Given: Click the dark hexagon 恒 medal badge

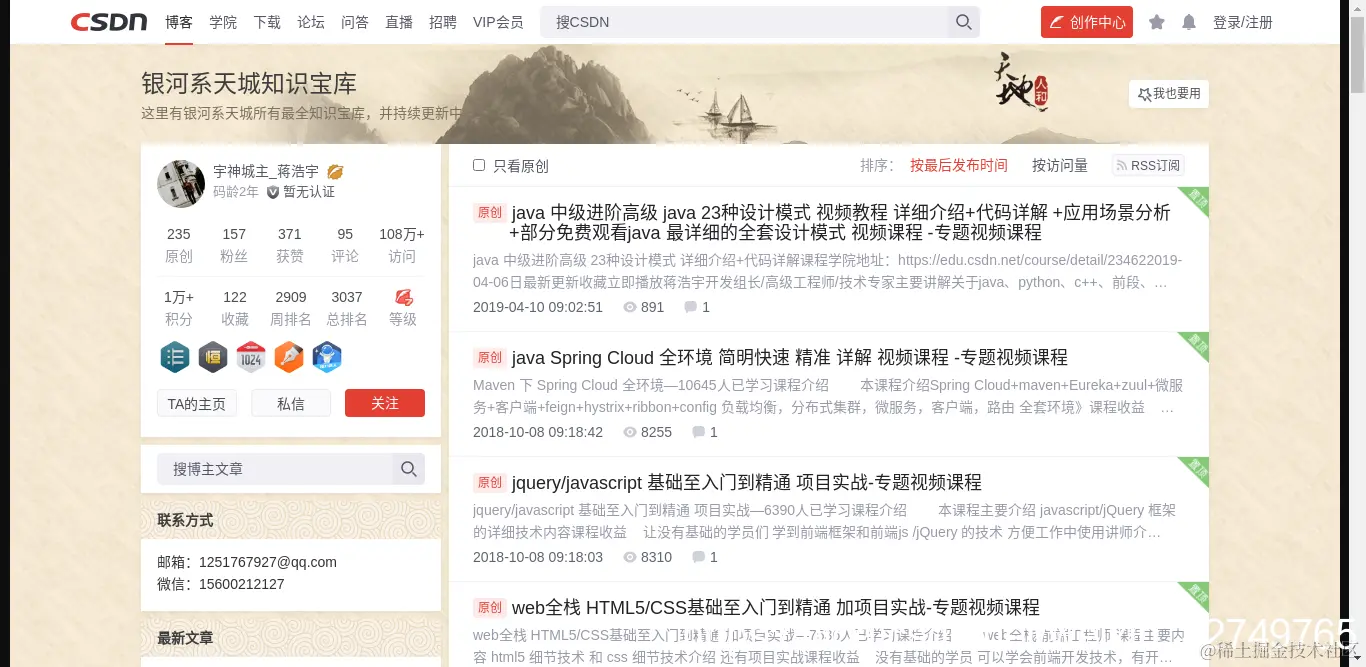Looking at the screenshot, I should pyautogui.click(x=213, y=357).
